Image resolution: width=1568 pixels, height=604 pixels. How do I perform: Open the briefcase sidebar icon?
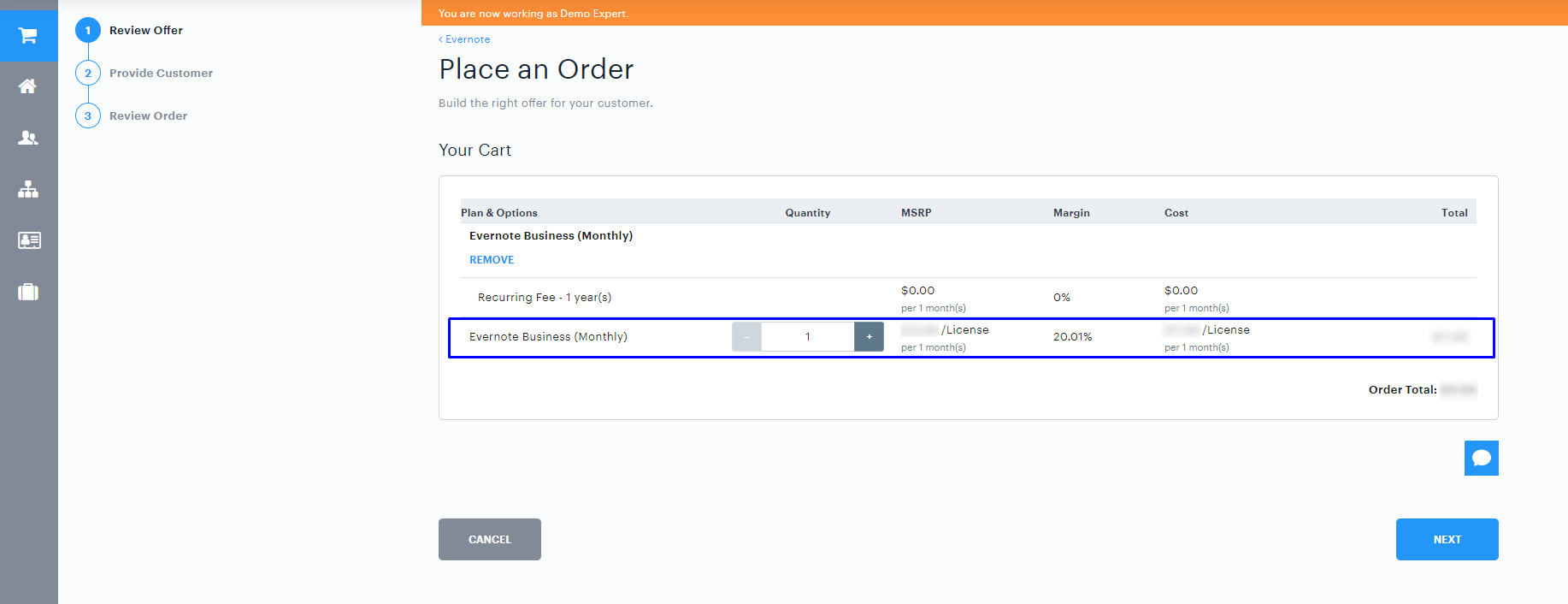28,292
